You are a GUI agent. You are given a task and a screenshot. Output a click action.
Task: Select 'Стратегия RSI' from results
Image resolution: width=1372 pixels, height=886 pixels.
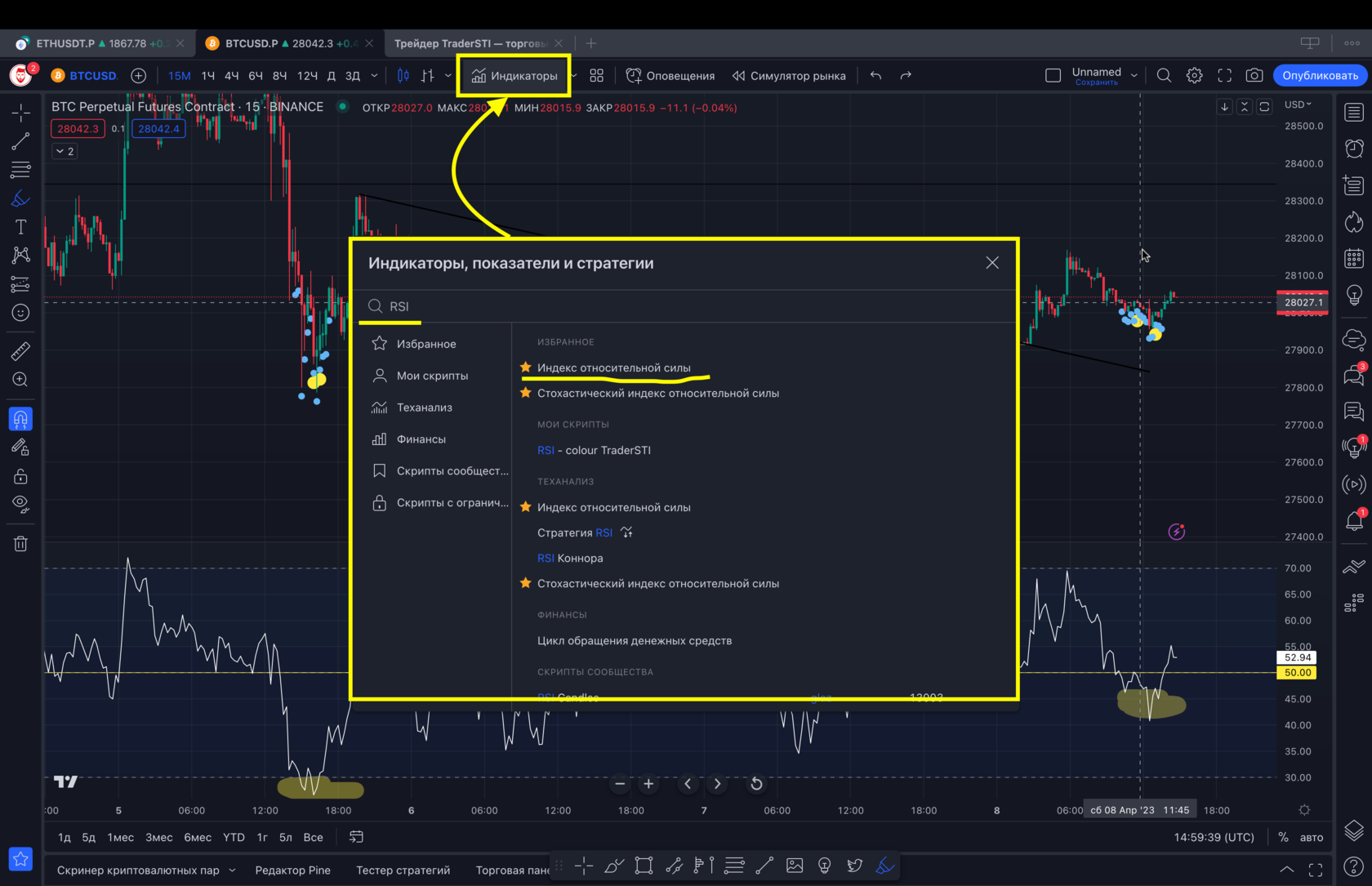(x=574, y=532)
